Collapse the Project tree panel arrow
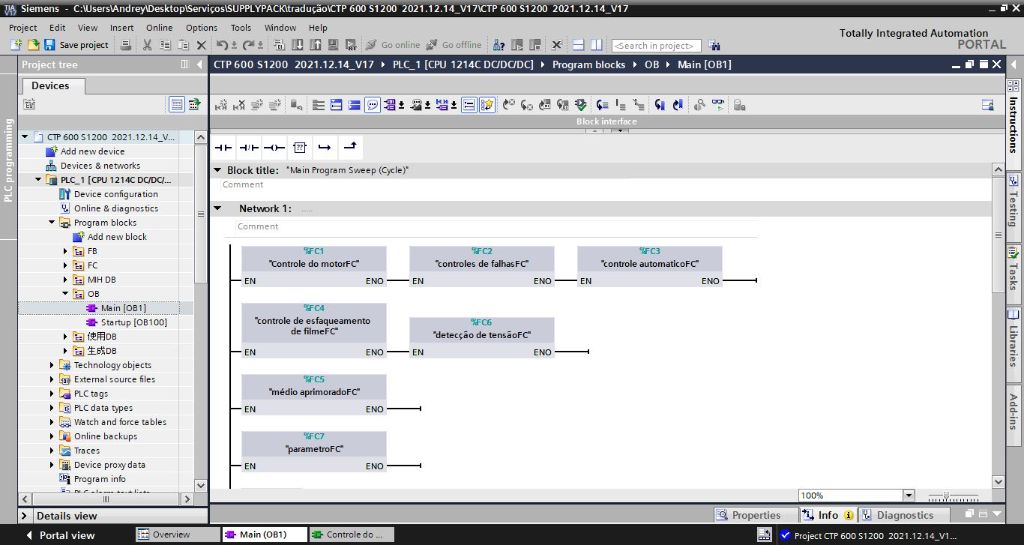 [x=200, y=65]
